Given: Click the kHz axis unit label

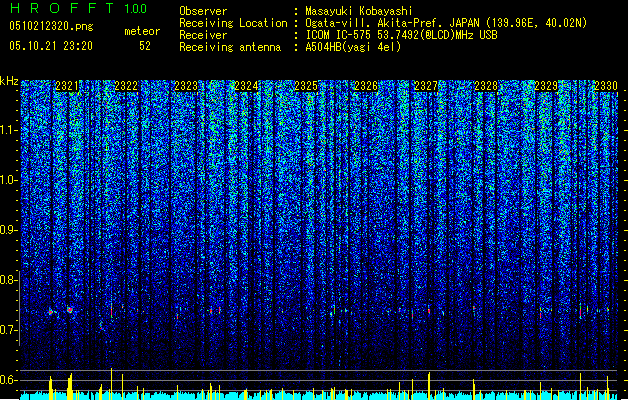Looking at the screenshot, I should [9, 81].
